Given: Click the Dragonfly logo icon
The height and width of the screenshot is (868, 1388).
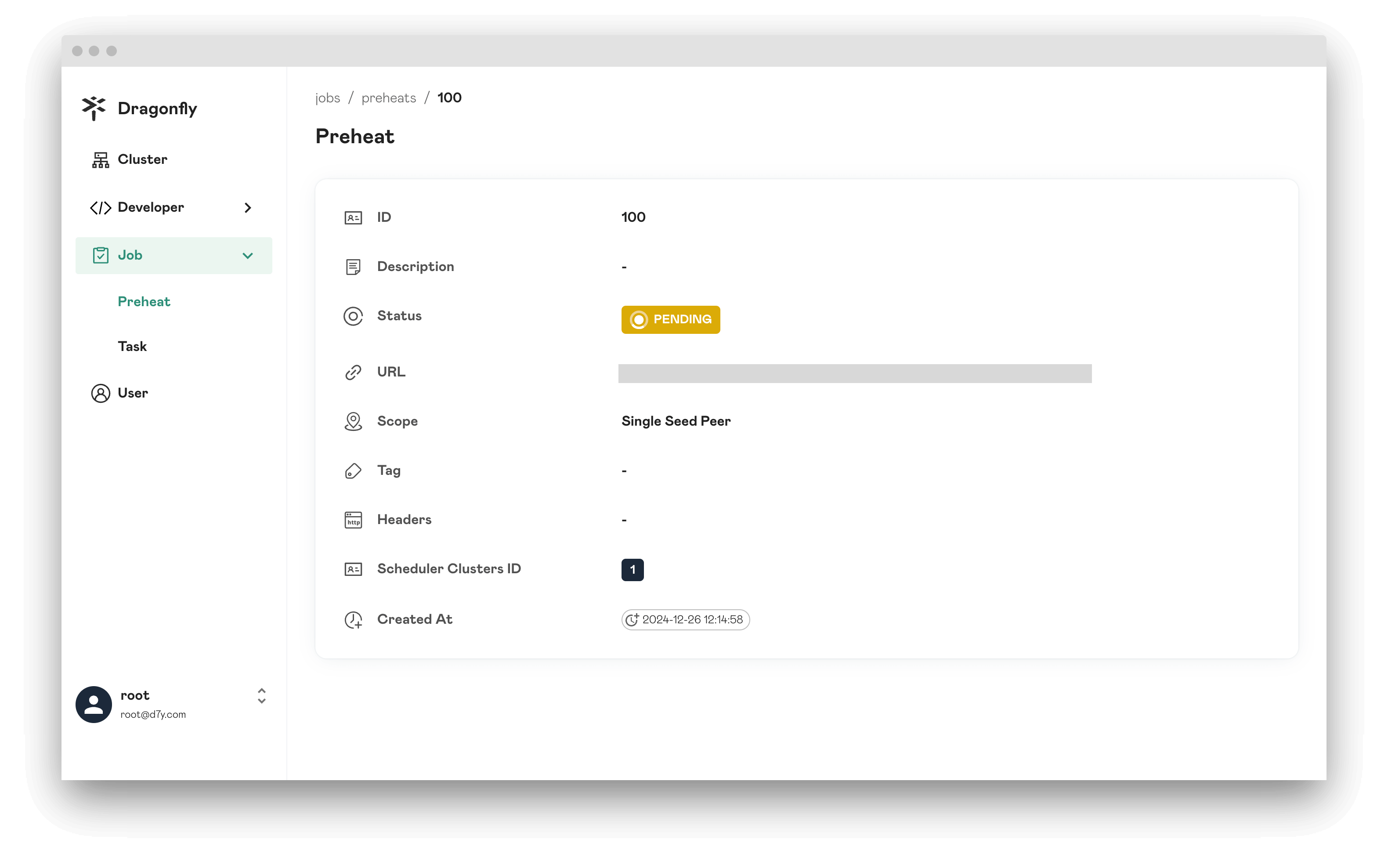Looking at the screenshot, I should pos(94,108).
